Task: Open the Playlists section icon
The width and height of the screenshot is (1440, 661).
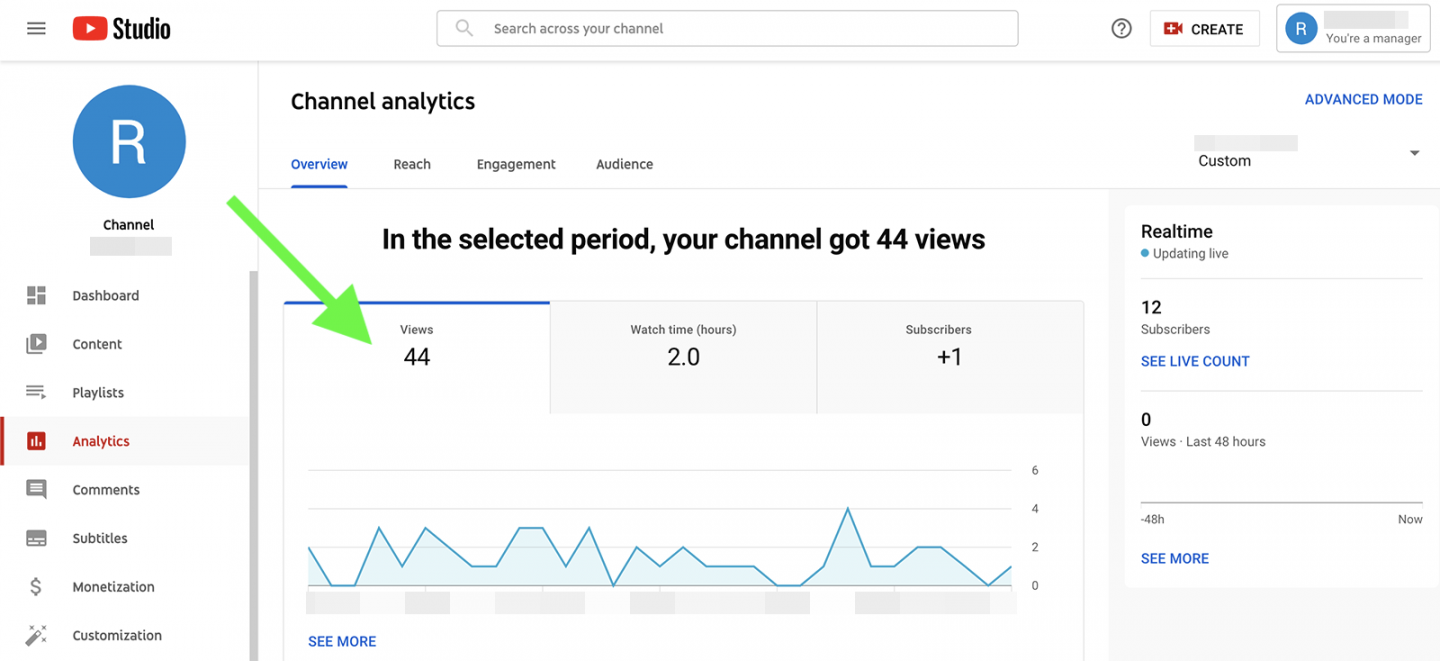Action: 36,392
